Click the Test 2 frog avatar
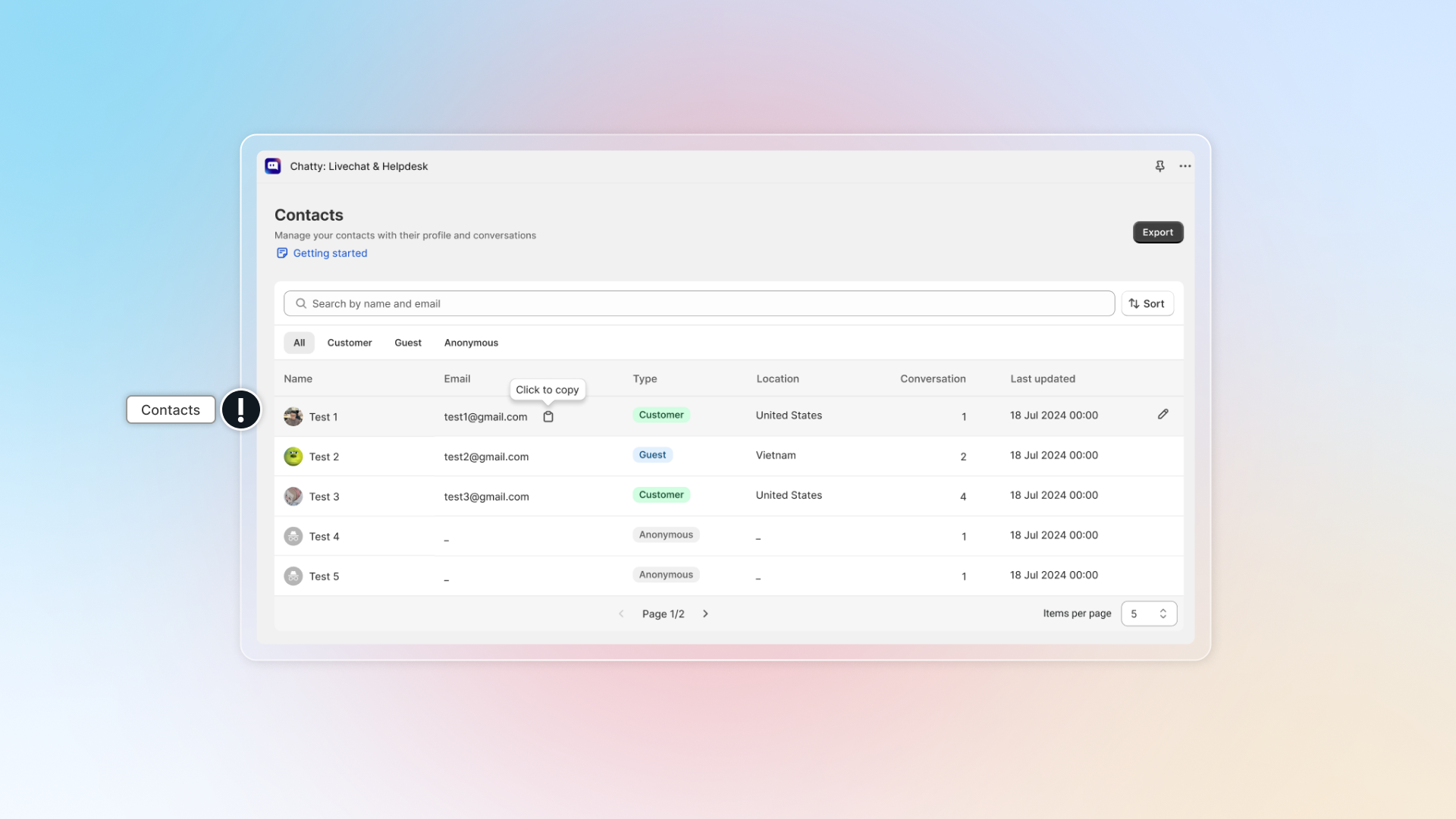This screenshot has height=819, width=1456. [x=293, y=457]
